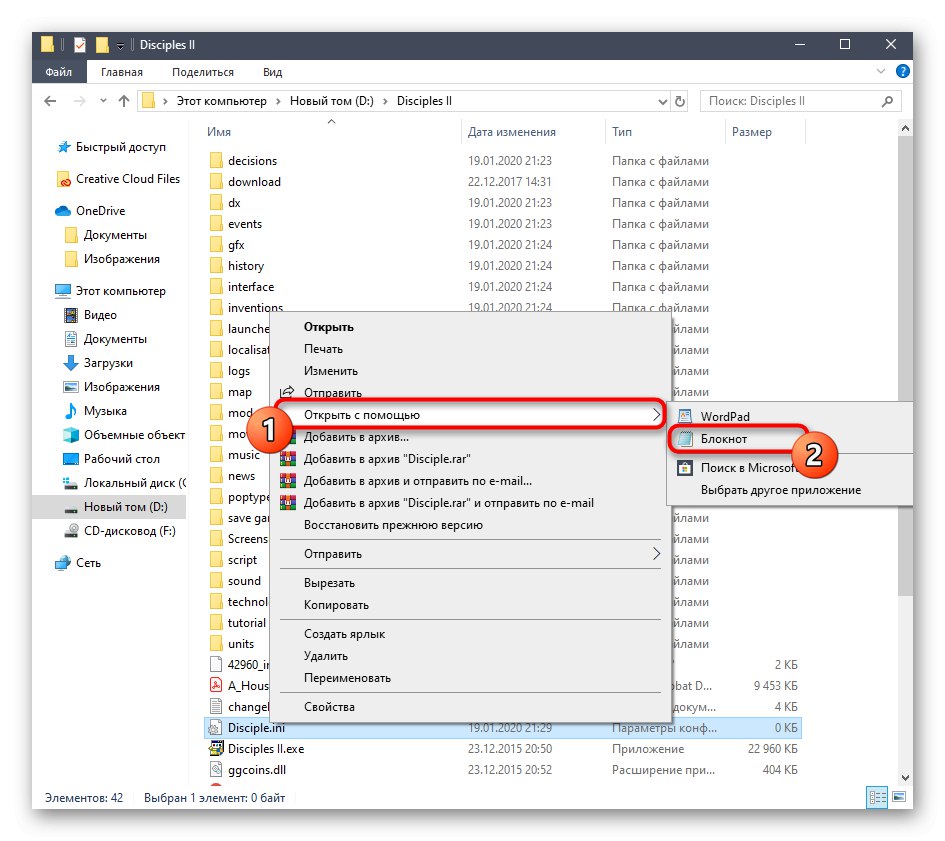
Task: Open recent locations dropdown arrow
Action: click(x=103, y=101)
